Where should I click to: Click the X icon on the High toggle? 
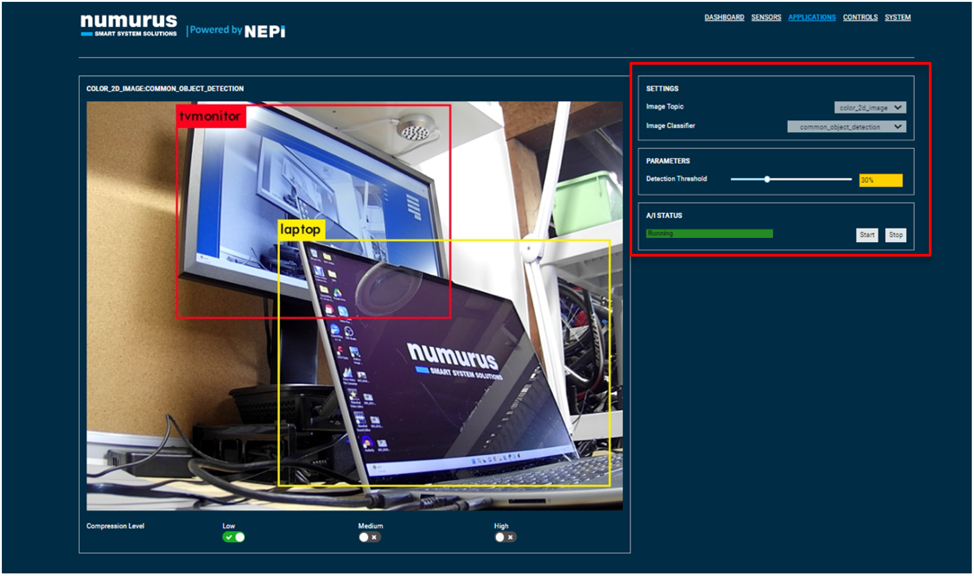point(510,537)
